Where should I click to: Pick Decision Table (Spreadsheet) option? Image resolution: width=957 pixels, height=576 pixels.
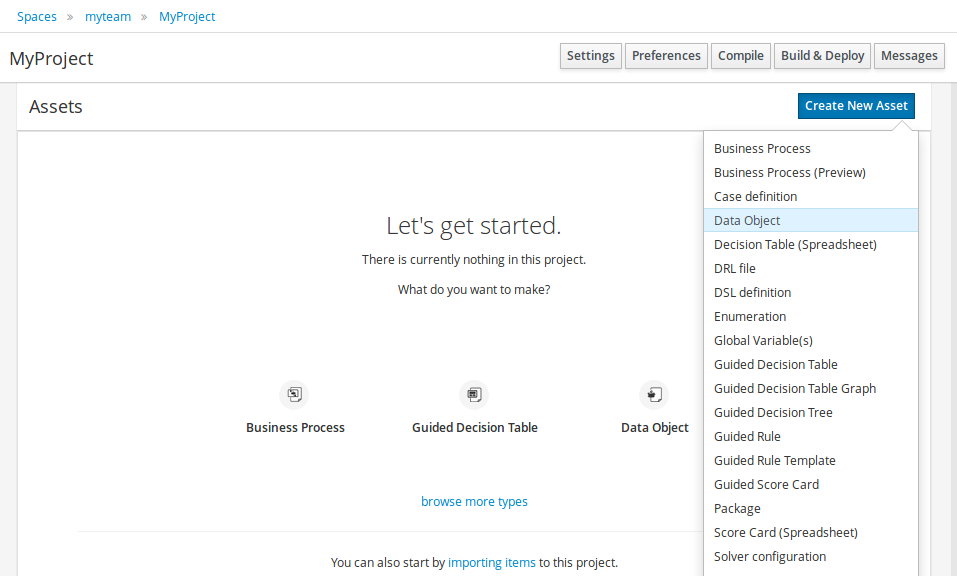(x=795, y=245)
